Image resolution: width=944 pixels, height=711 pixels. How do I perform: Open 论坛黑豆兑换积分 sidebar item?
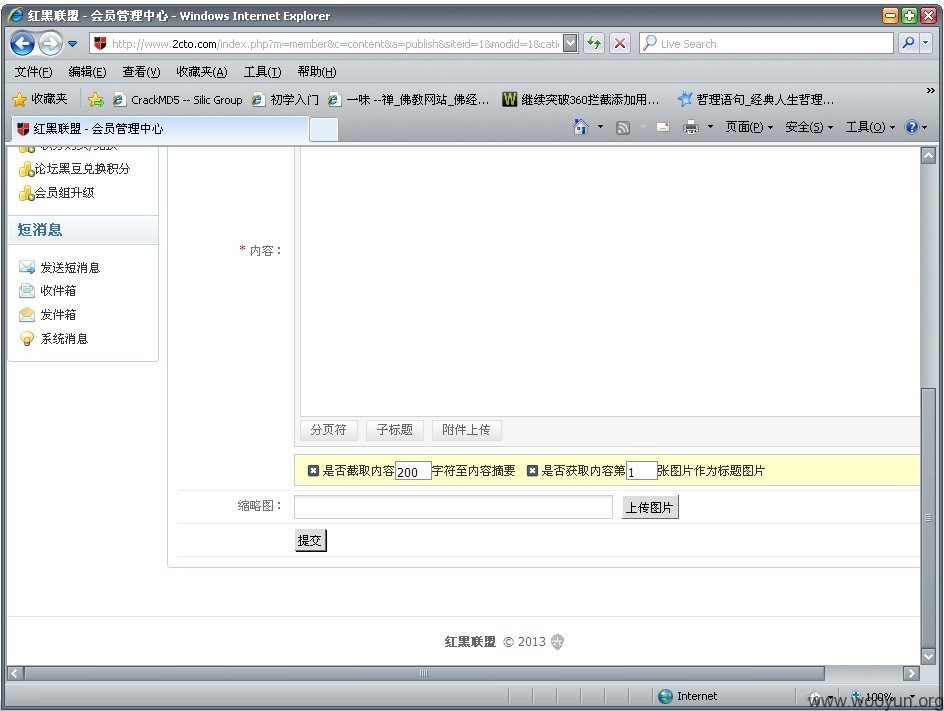pos(82,169)
